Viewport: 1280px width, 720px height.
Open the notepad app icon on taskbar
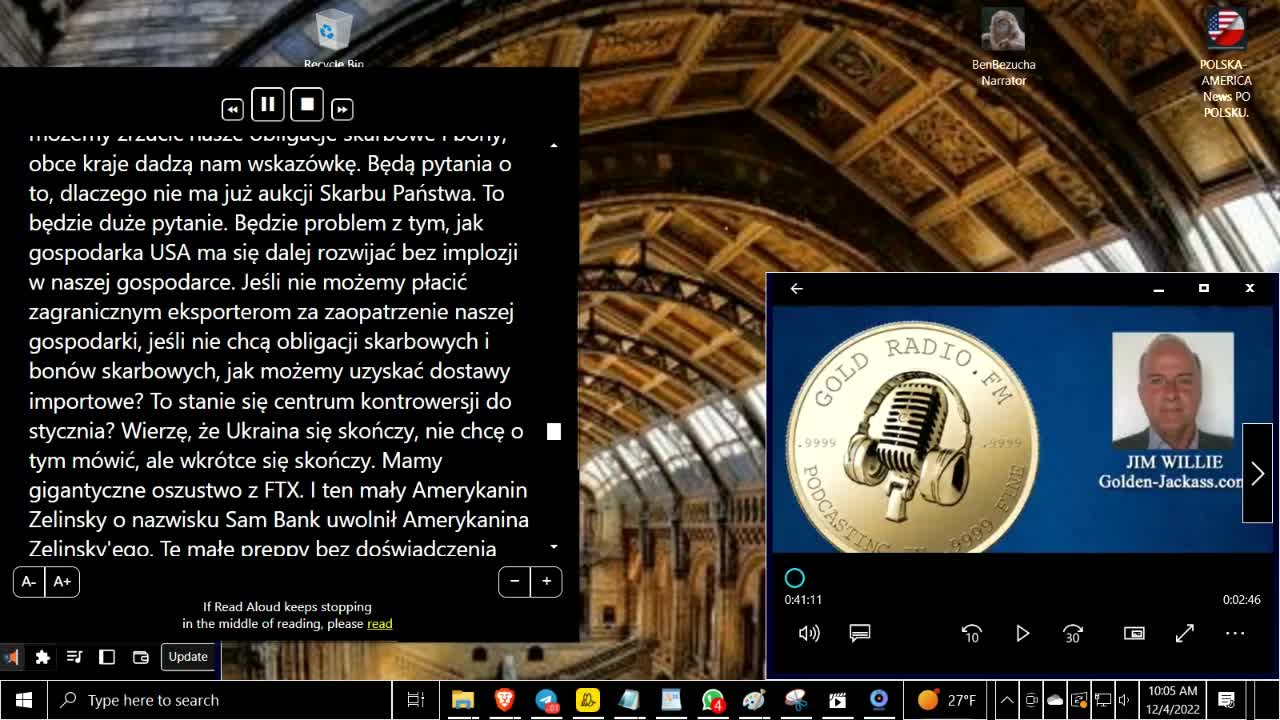coord(629,700)
